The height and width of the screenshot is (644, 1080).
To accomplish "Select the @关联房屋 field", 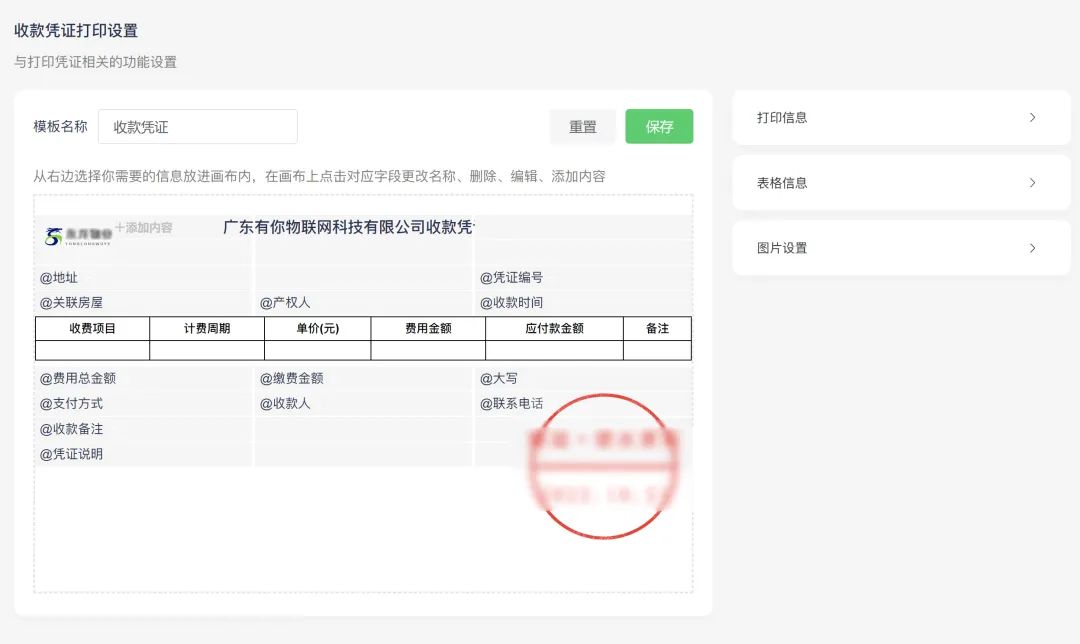I will [71, 303].
